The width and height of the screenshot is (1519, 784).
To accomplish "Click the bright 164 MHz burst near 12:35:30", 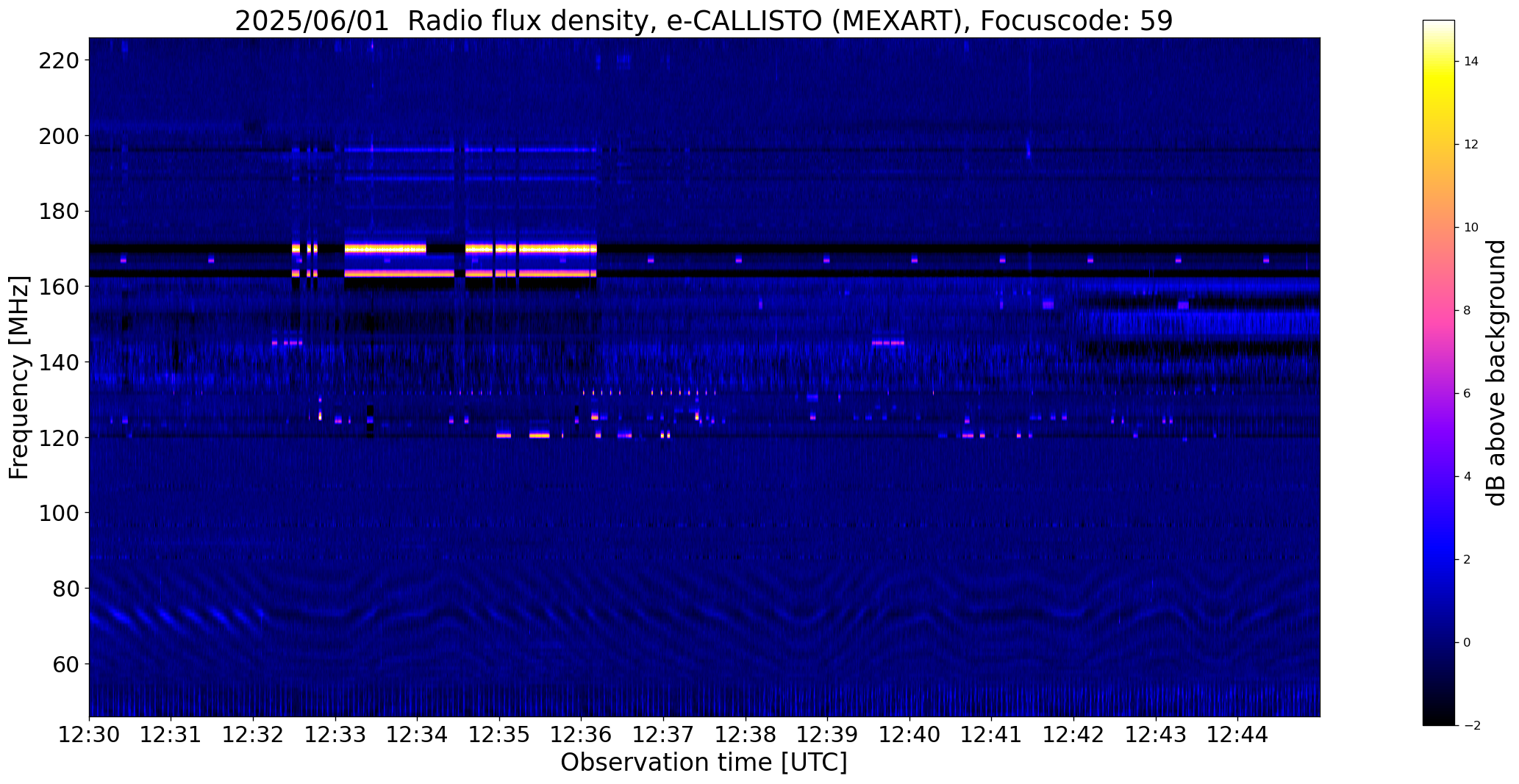I will (557, 273).
